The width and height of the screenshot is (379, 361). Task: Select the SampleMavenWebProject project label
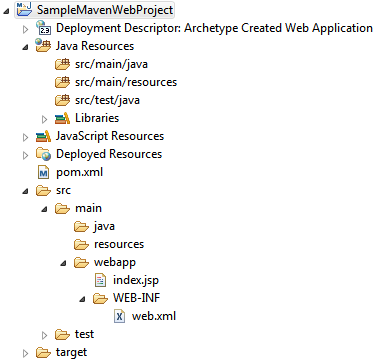point(105,10)
